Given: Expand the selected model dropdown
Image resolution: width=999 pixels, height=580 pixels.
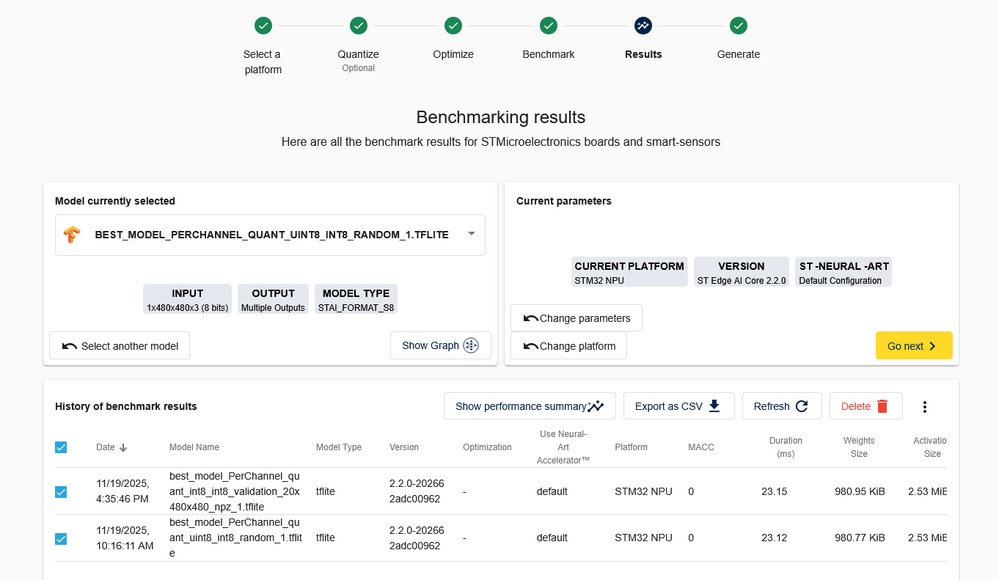Looking at the screenshot, I should coord(471,234).
